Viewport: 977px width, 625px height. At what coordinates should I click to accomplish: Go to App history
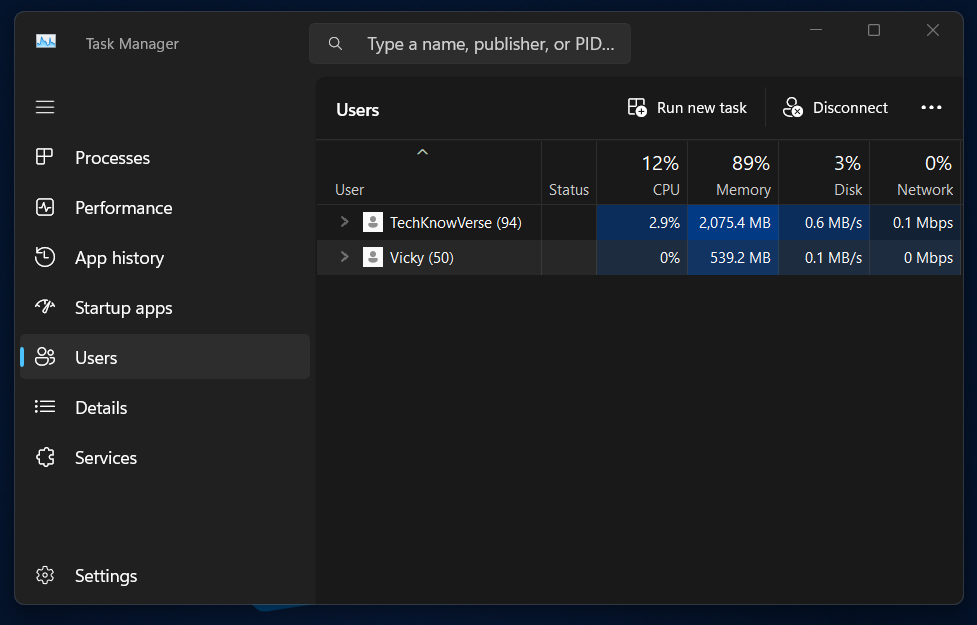pyautogui.click(x=119, y=258)
